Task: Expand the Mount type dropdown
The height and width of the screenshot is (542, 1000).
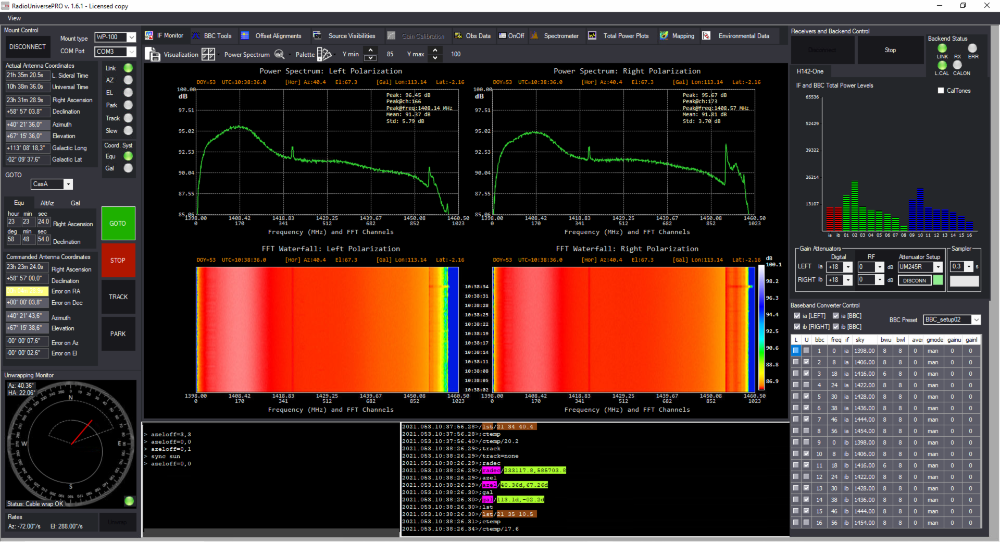Action: point(131,38)
